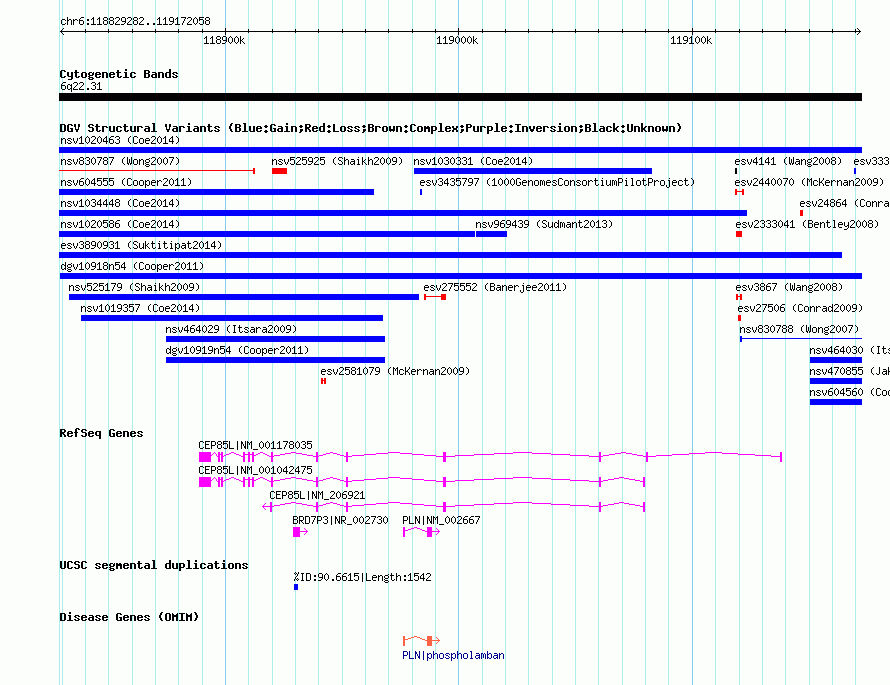Select %ID:90.6615|Length:1542 label
The image size is (890, 685).
point(362,577)
